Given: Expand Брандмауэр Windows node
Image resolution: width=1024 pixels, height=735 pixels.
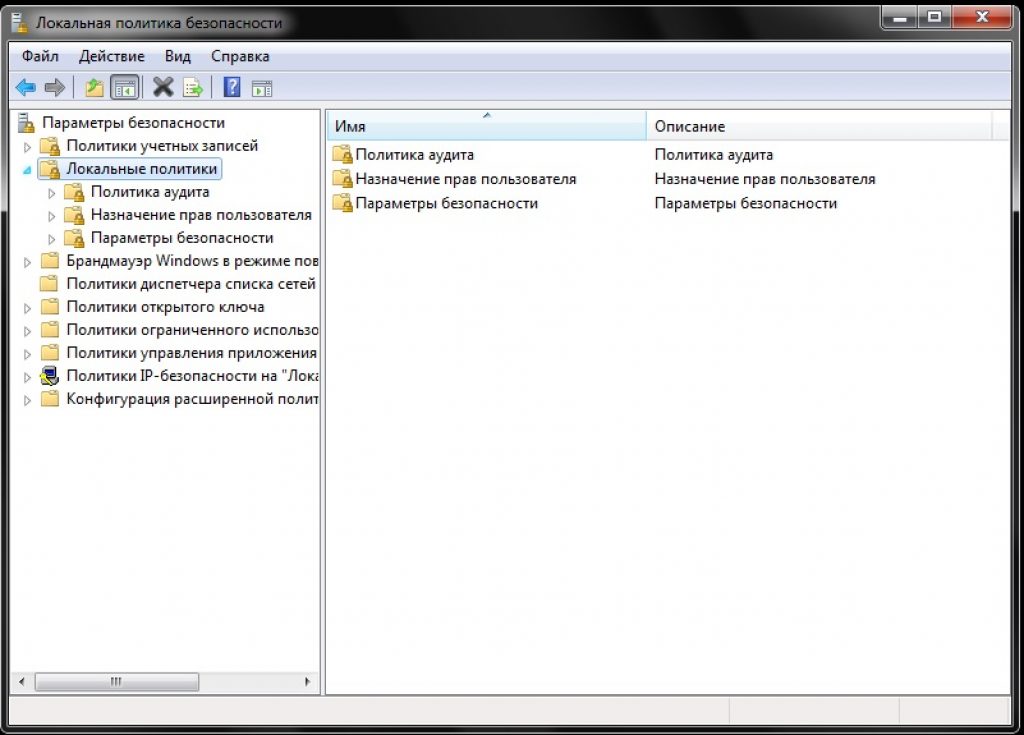Looking at the screenshot, I should (27, 262).
